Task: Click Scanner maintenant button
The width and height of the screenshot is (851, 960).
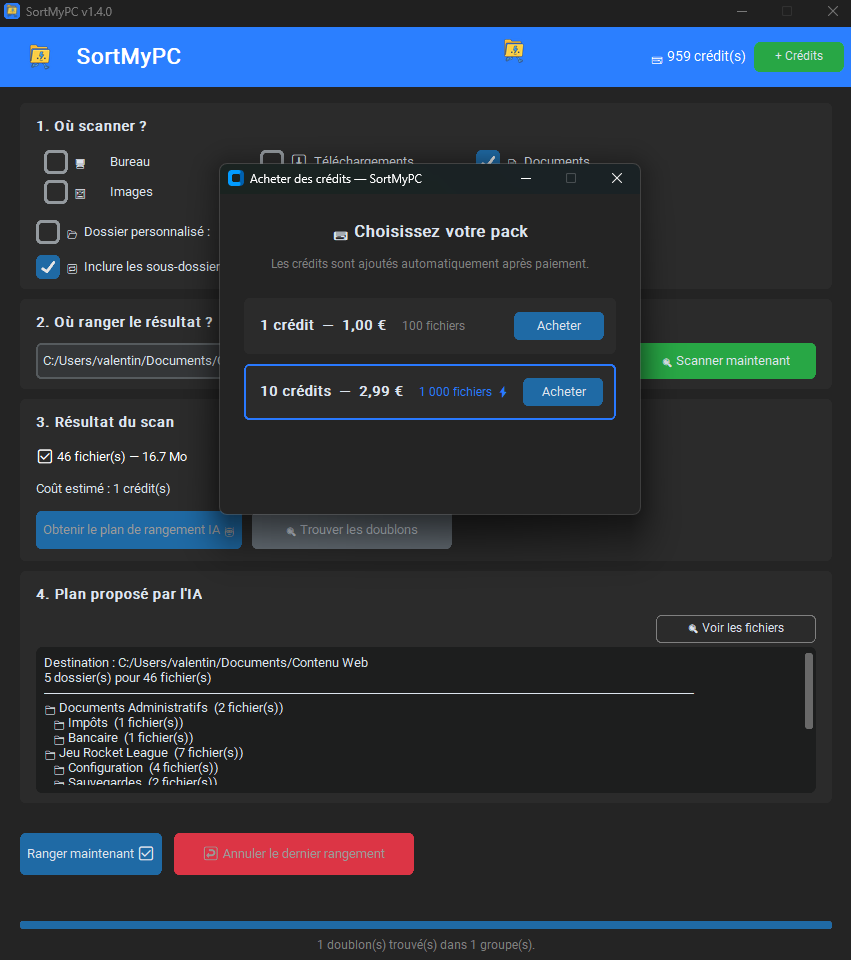Action: click(x=727, y=361)
